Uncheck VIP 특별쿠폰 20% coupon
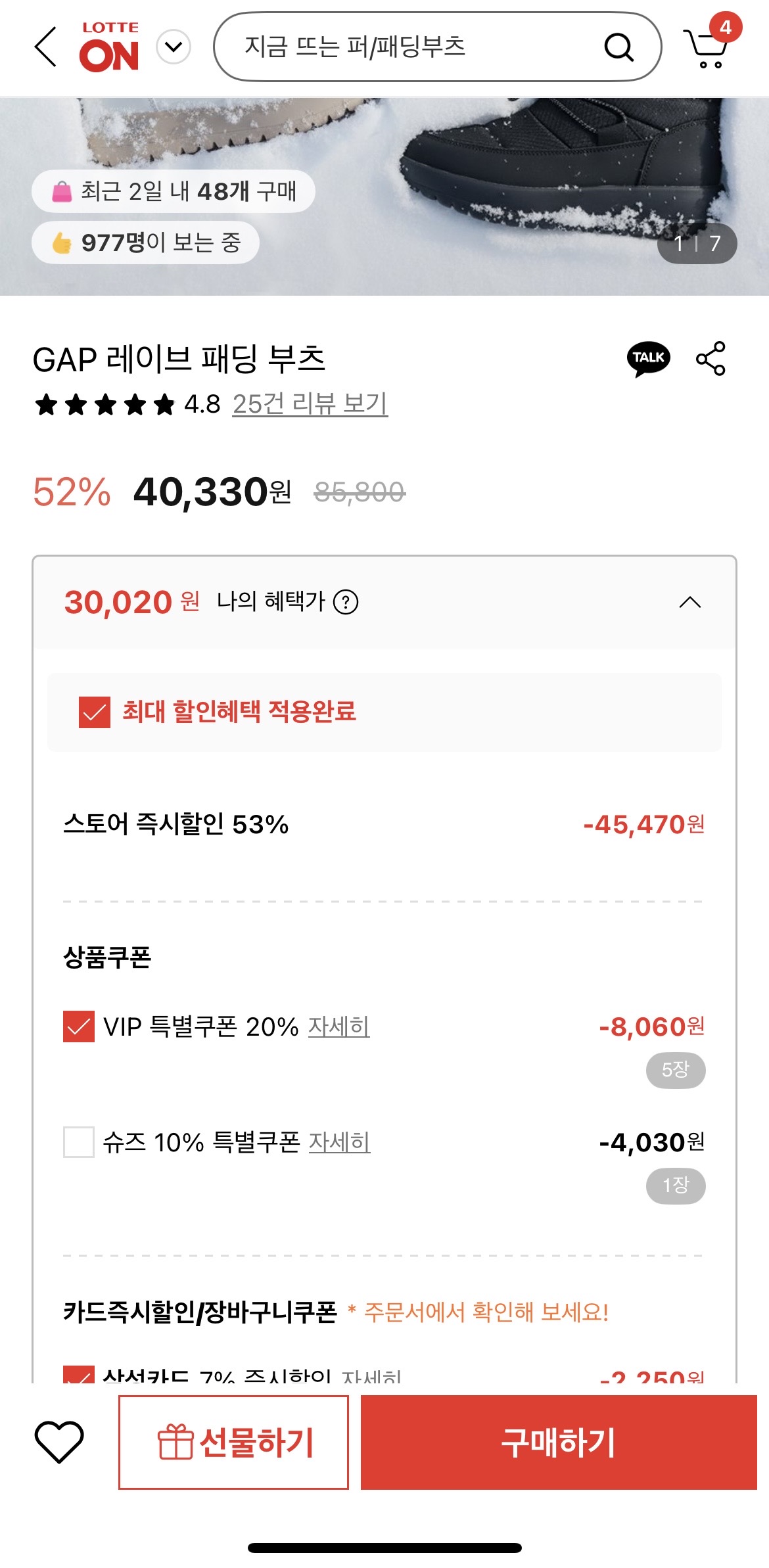The width and height of the screenshot is (769, 1568). point(79,1026)
